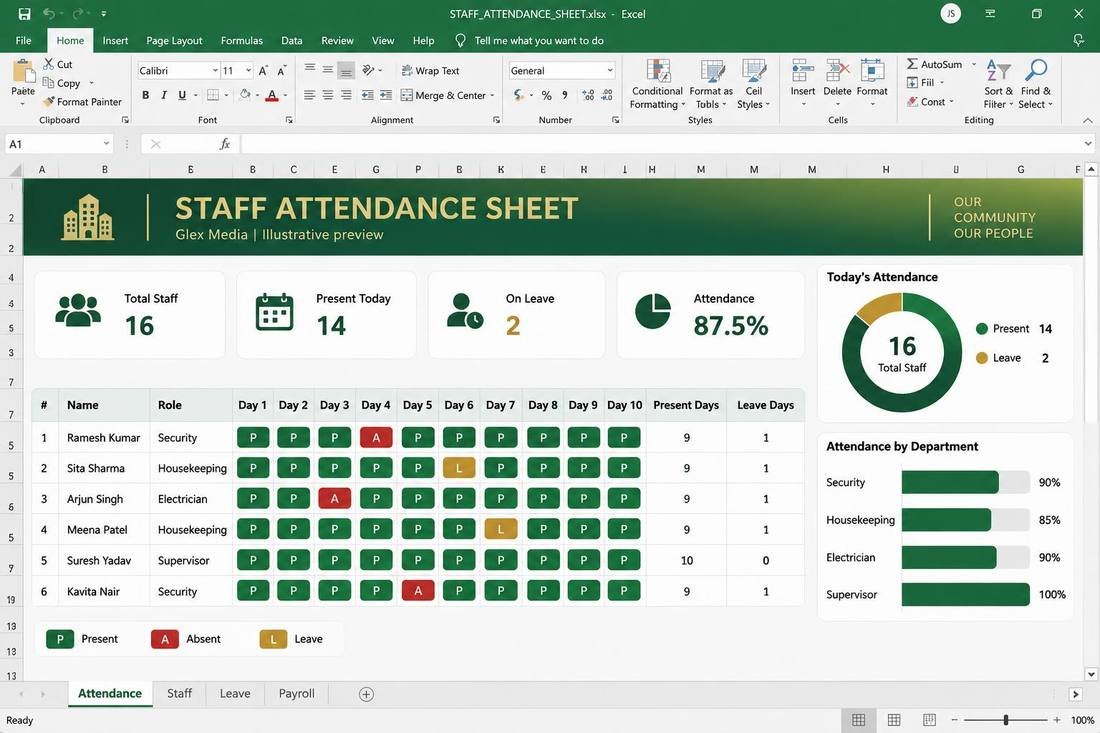Switch to Page Layout view in status bar
Image resolution: width=1100 pixels, height=733 pixels.
pos(894,720)
